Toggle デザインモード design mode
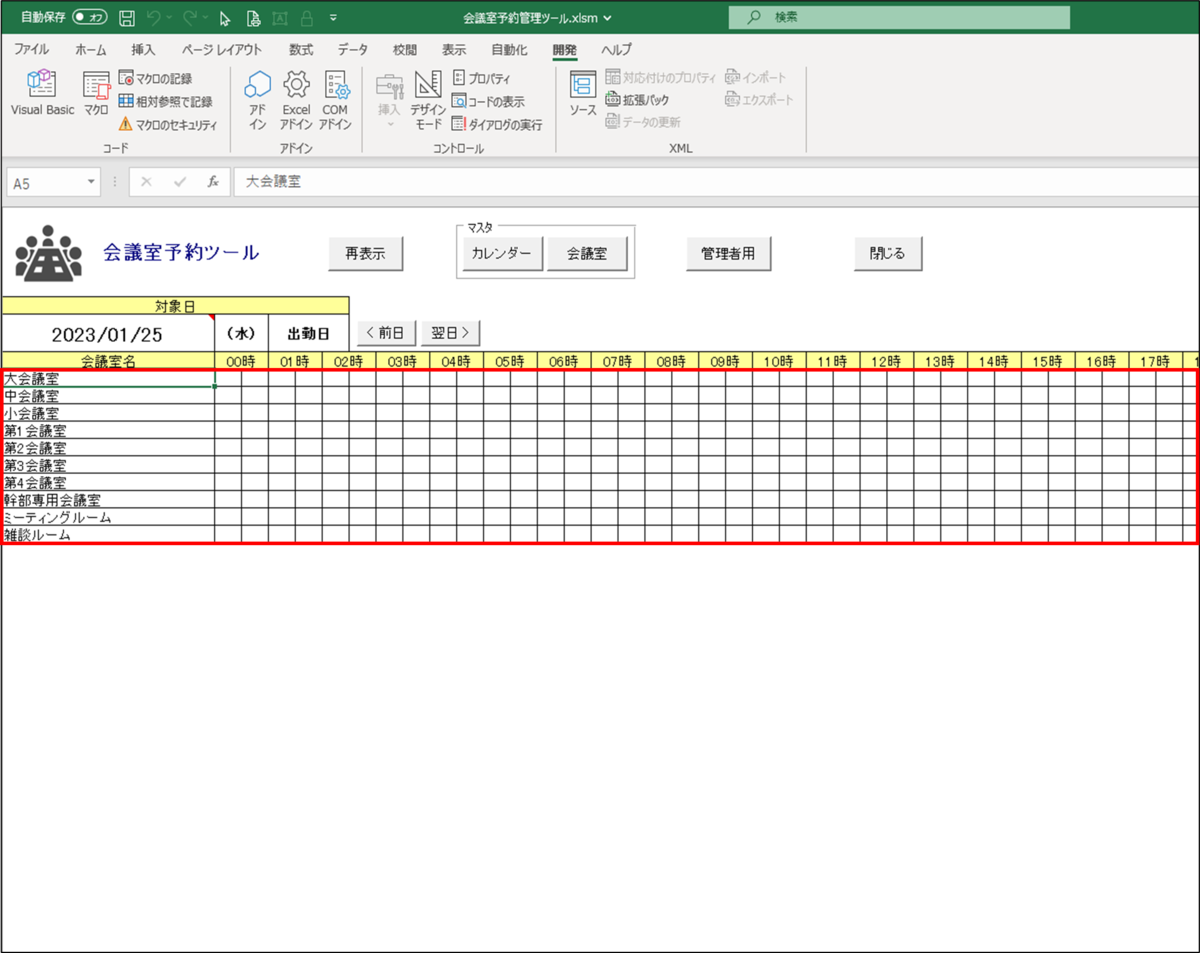Screen dimensions: 1200x953 [428, 101]
